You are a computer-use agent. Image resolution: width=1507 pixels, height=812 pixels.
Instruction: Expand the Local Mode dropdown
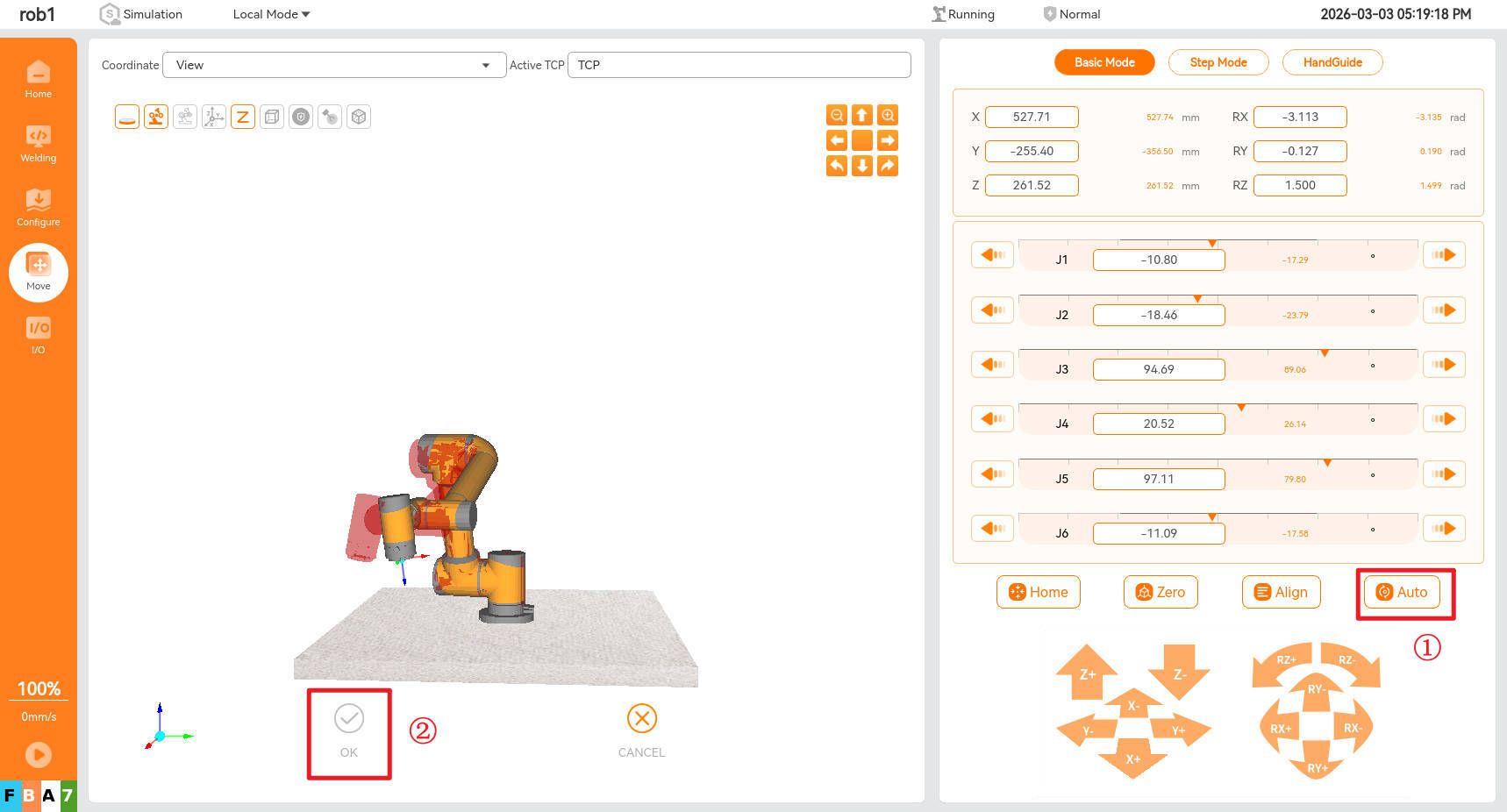click(271, 14)
